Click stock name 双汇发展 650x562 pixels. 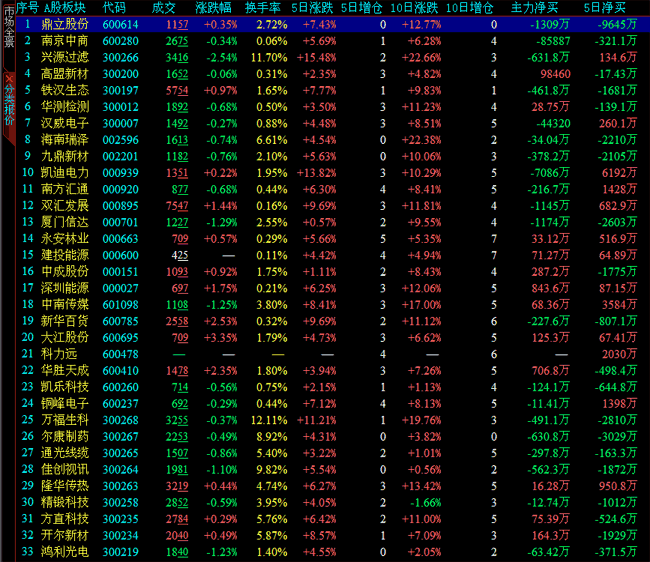(65, 206)
